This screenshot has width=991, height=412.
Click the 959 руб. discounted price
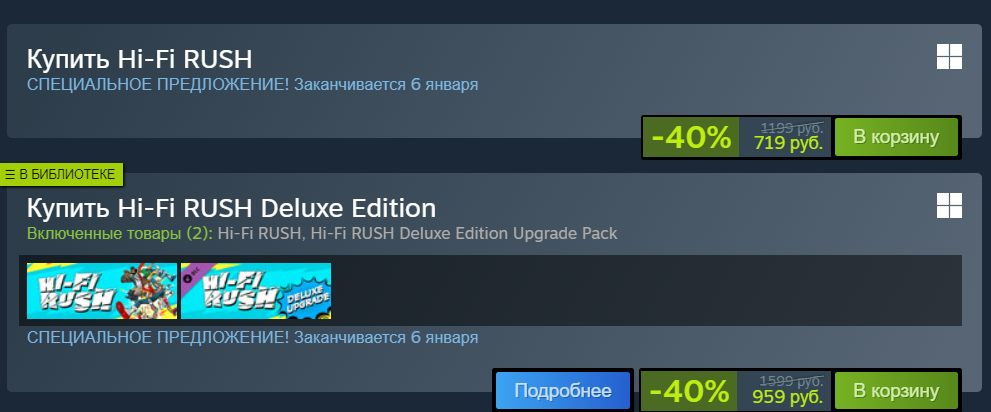pyautogui.click(x=787, y=397)
